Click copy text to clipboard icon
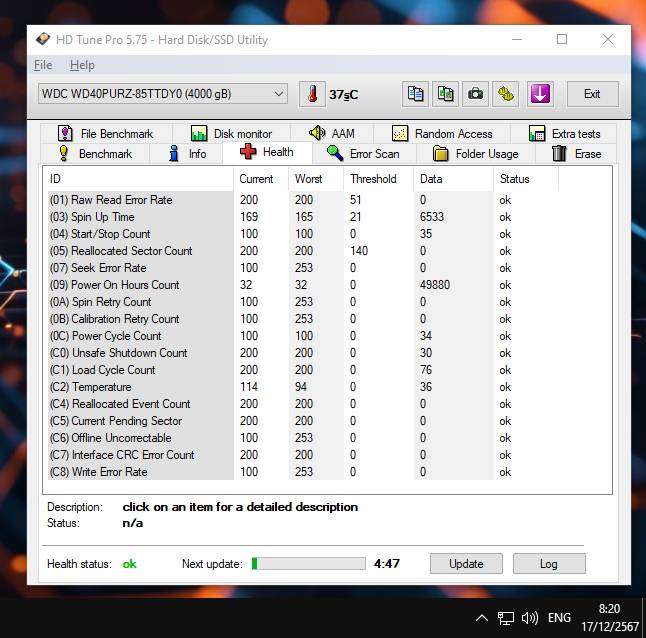 point(415,94)
